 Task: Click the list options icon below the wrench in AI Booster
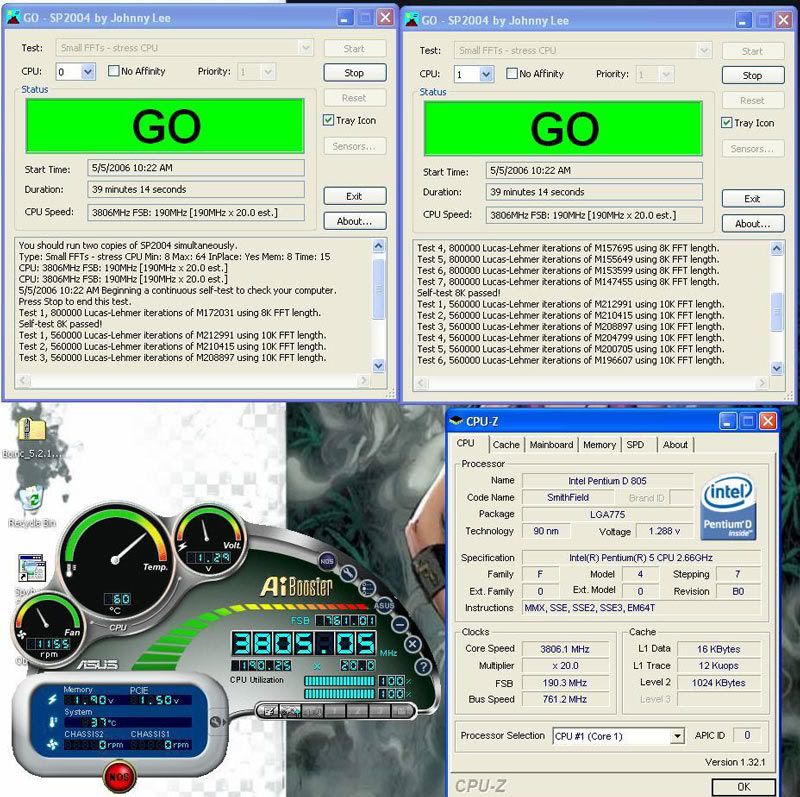coord(367,588)
